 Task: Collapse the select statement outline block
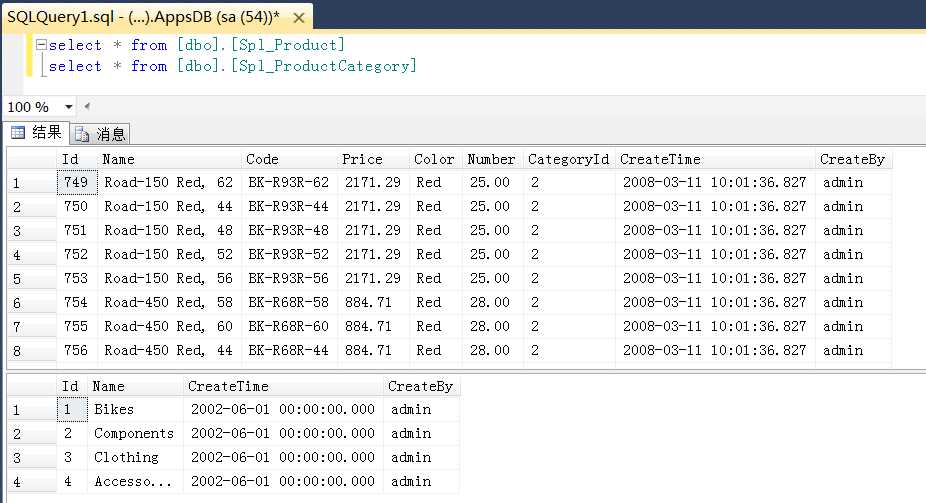[40, 45]
